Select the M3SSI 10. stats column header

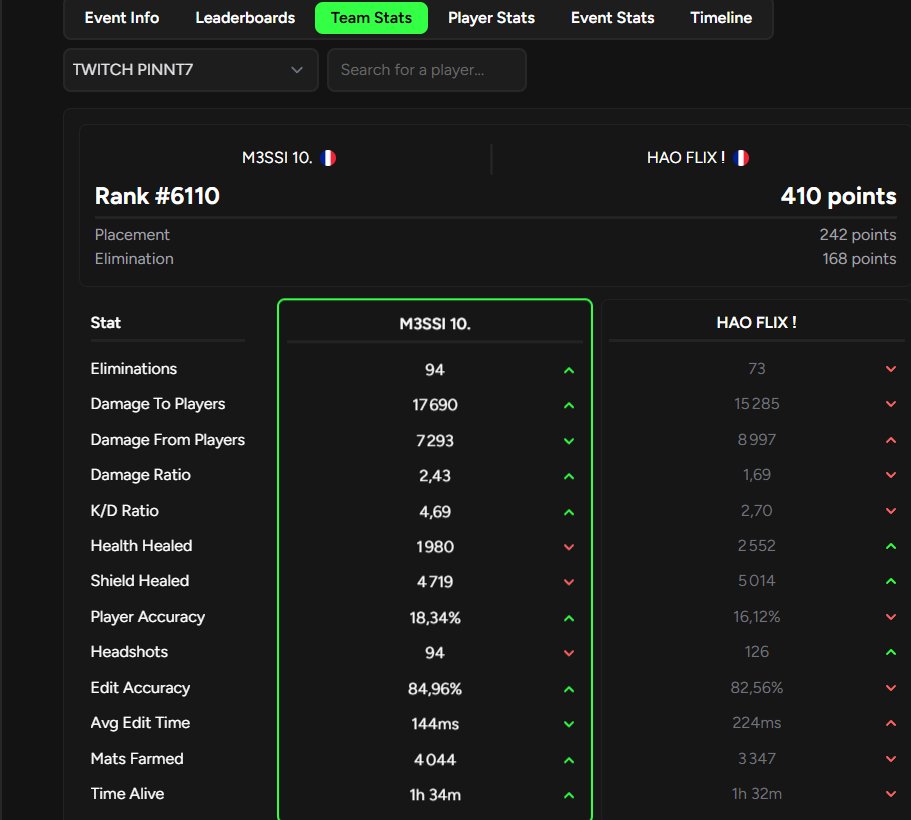(x=435, y=324)
